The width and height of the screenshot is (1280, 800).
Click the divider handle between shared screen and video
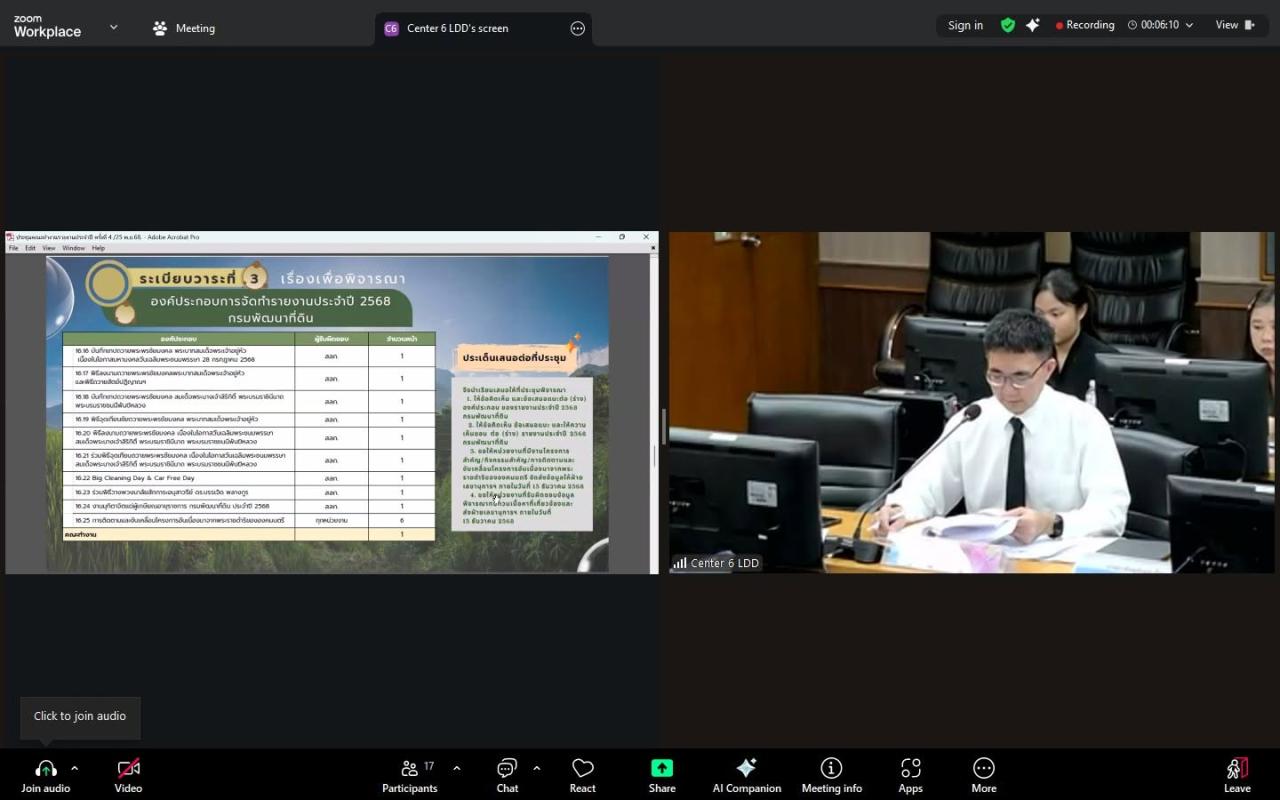coord(664,427)
